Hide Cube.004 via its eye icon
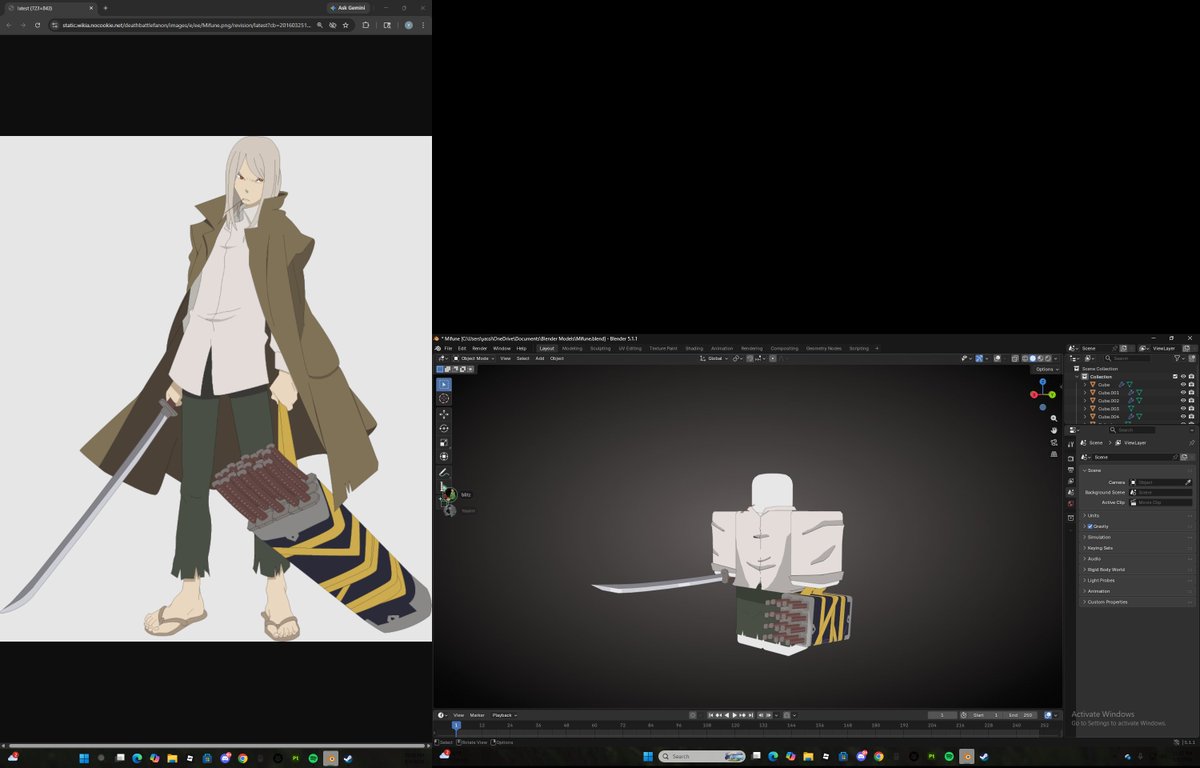The image size is (1200, 768). point(1183,416)
